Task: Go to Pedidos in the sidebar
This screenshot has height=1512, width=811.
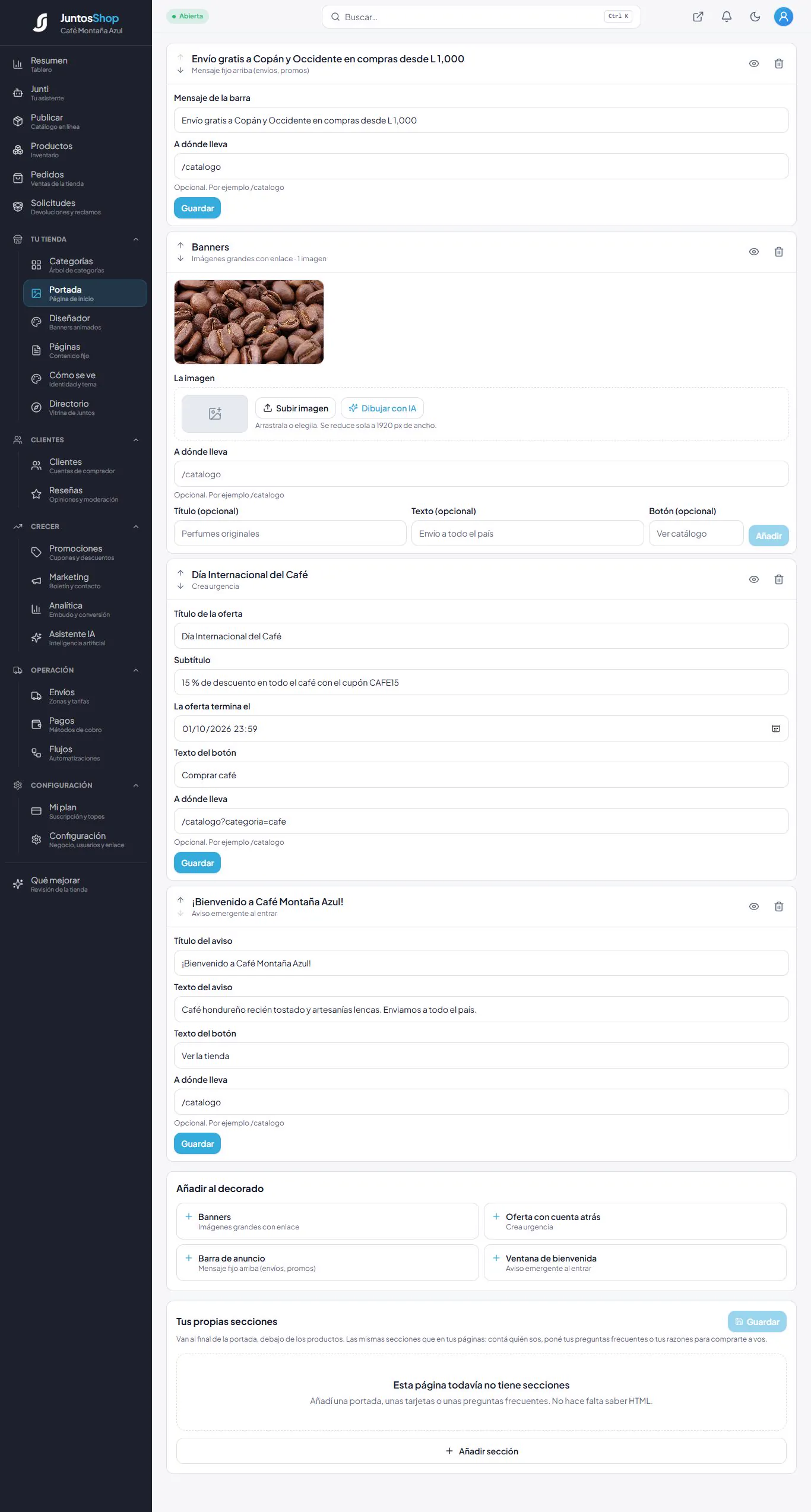Action: point(76,179)
